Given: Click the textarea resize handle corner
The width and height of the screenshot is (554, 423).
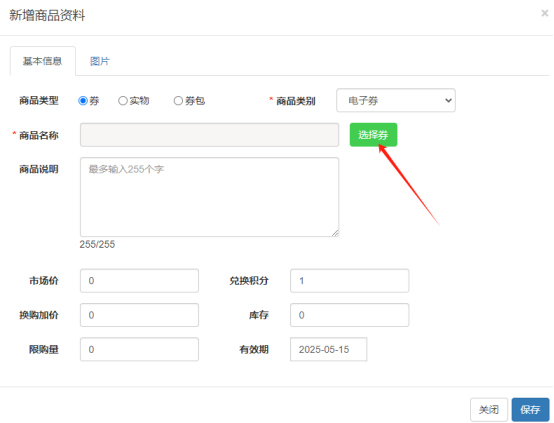Looking at the screenshot, I should pos(335,233).
